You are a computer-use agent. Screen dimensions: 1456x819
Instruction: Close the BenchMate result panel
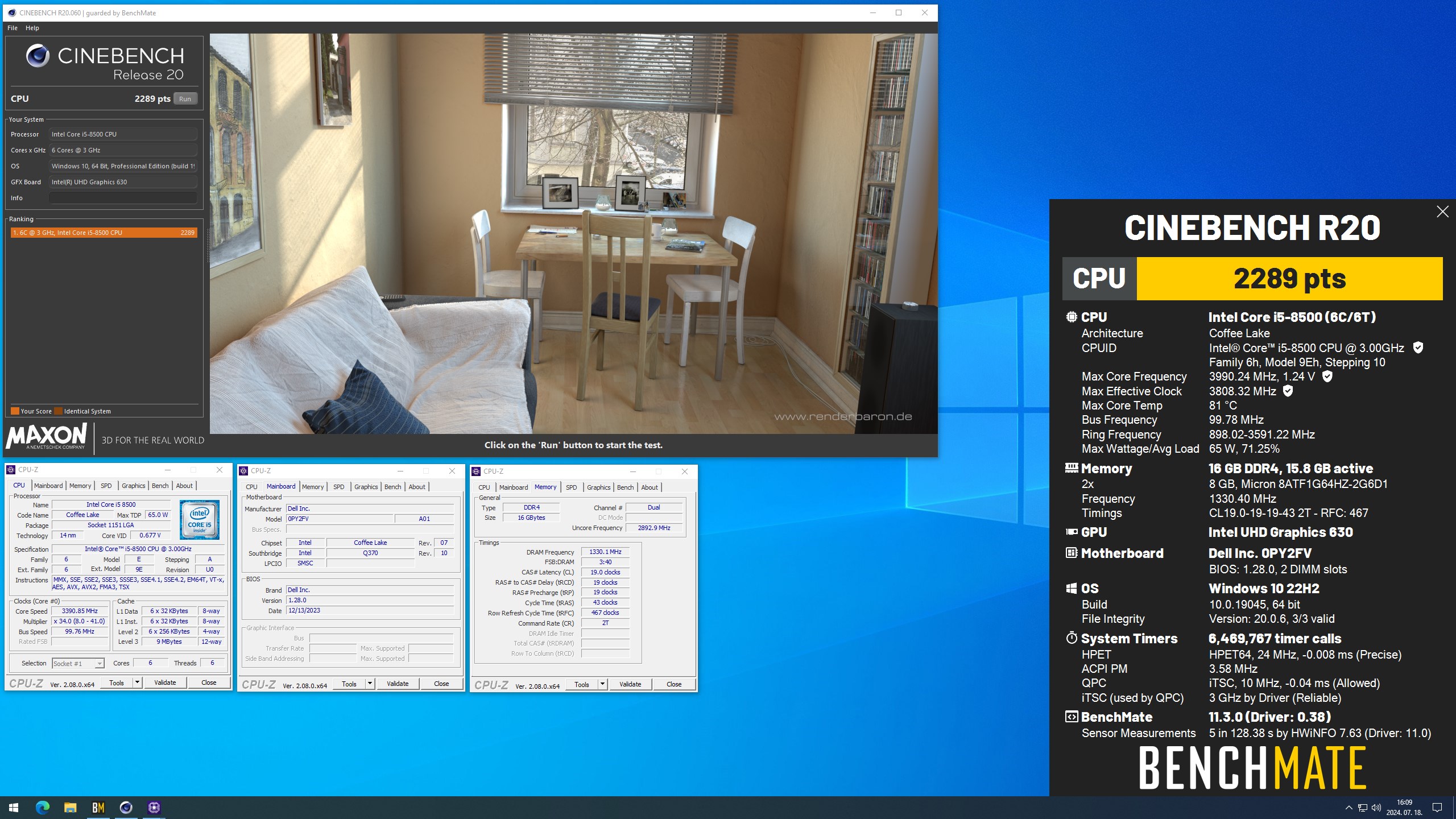(x=1442, y=212)
